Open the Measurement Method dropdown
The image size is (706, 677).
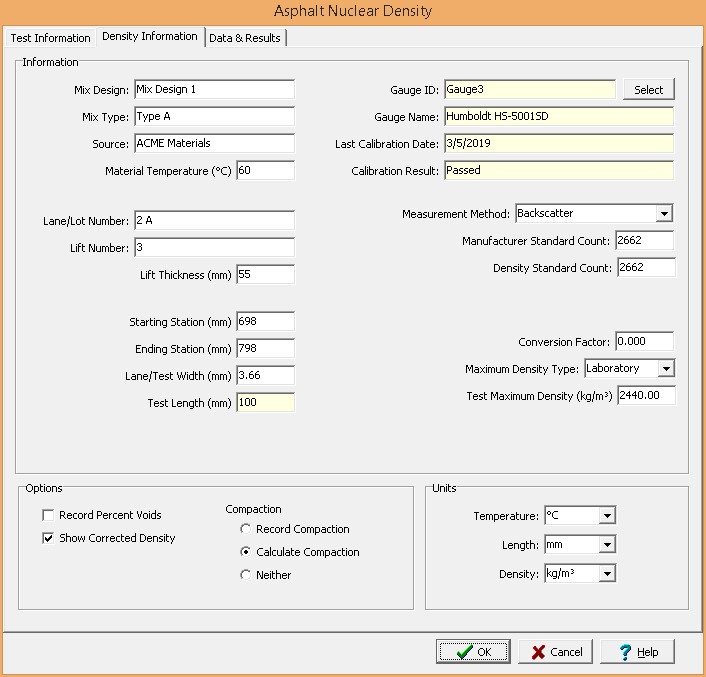pyautogui.click(x=663, y=214)
